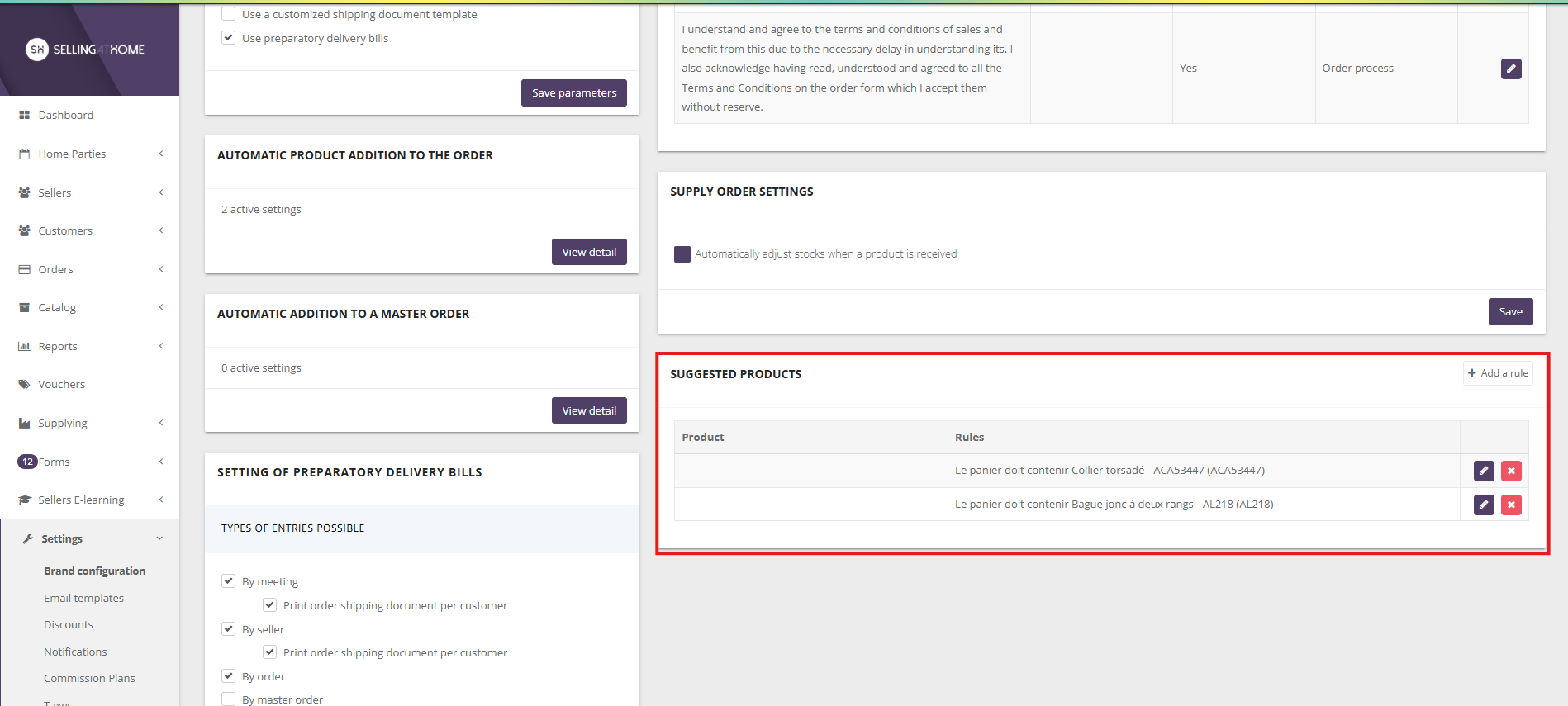Open Email templates settings page
This screenshot has height=706, width=1568.
tap(83, 598)
